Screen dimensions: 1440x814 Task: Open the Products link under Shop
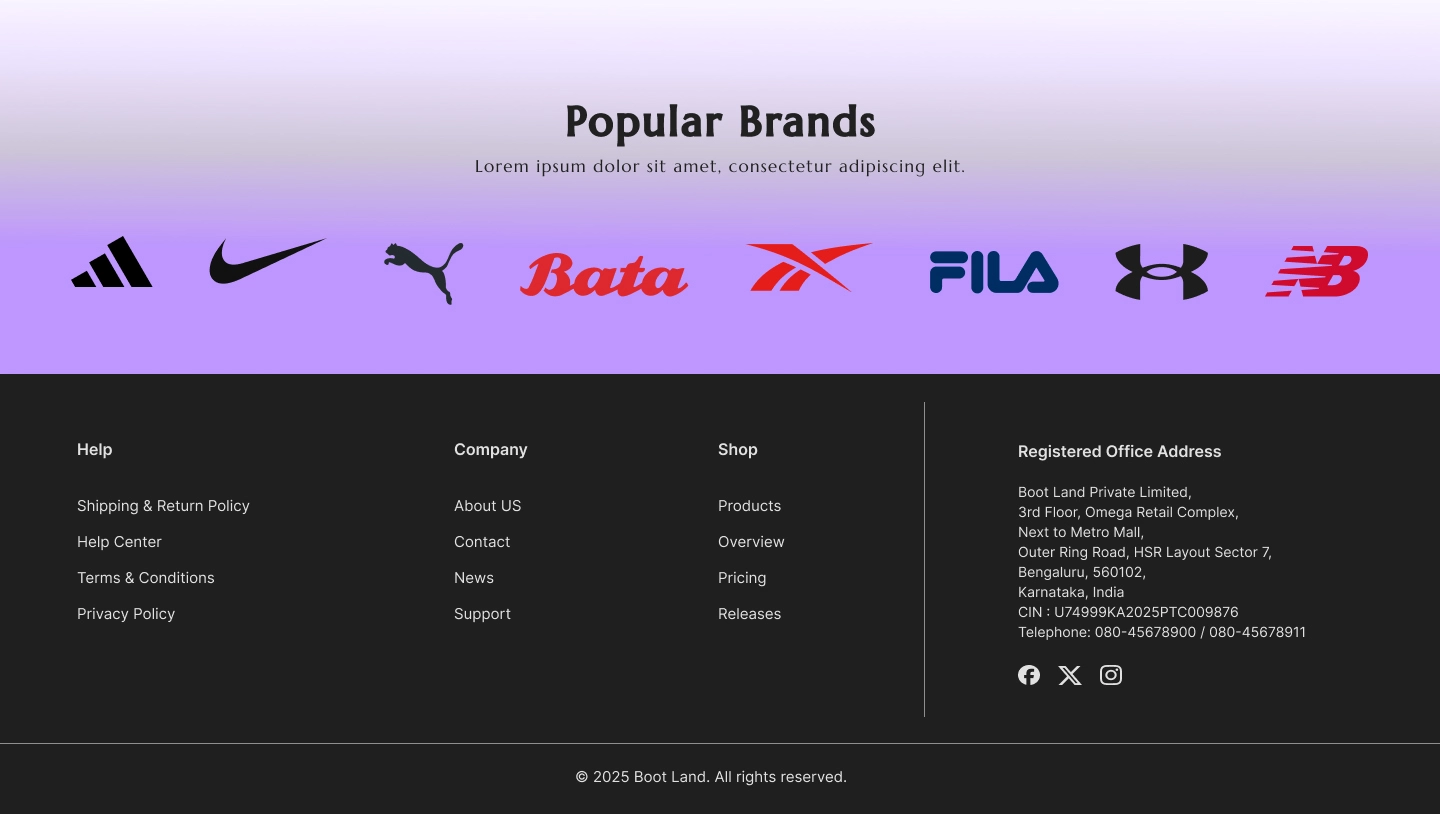(x=749, y=506)
